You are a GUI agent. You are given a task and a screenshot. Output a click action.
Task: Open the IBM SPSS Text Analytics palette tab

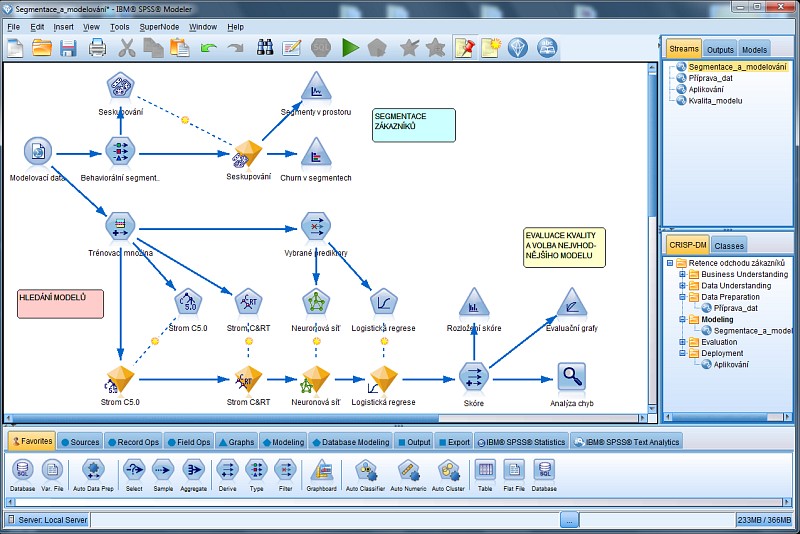point(627,442)
